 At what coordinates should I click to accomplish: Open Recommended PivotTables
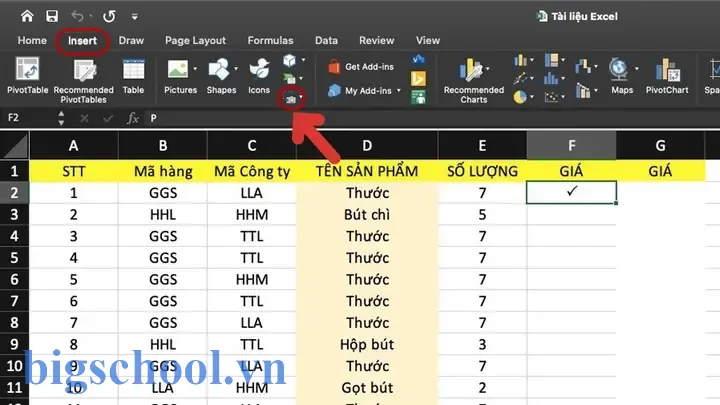84,81
